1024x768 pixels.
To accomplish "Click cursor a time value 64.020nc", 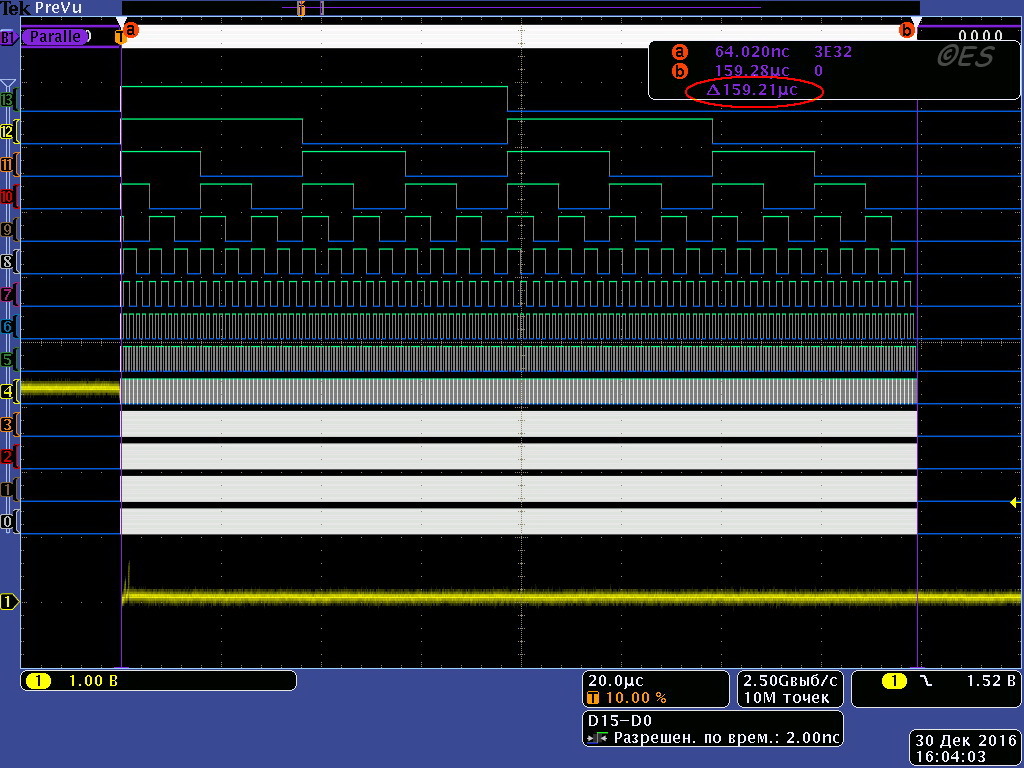I will click(752, 52).
